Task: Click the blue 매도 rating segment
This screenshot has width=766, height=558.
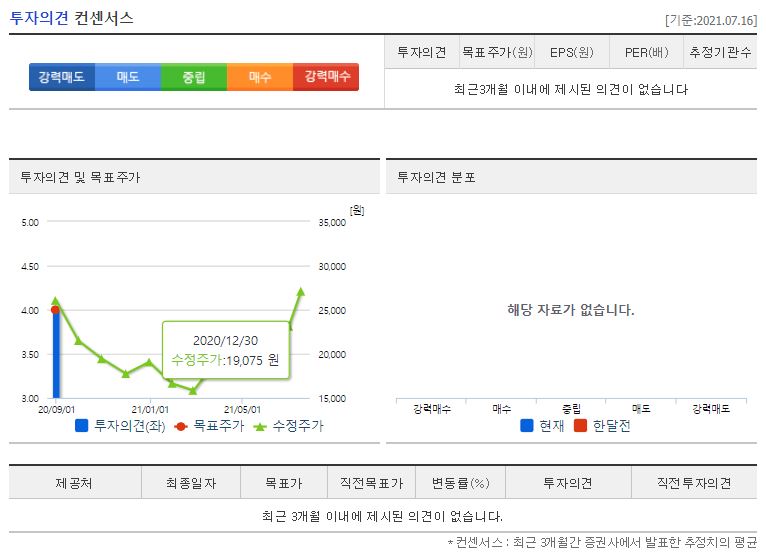Action: 128,77
